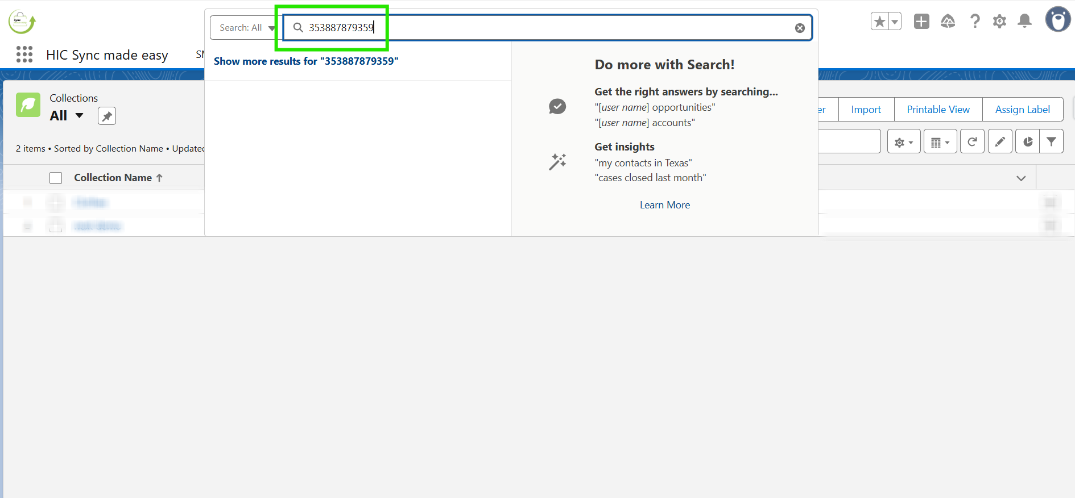Check the select-all rows checkbox
The image size is (1075, 498).
point(56,178)
